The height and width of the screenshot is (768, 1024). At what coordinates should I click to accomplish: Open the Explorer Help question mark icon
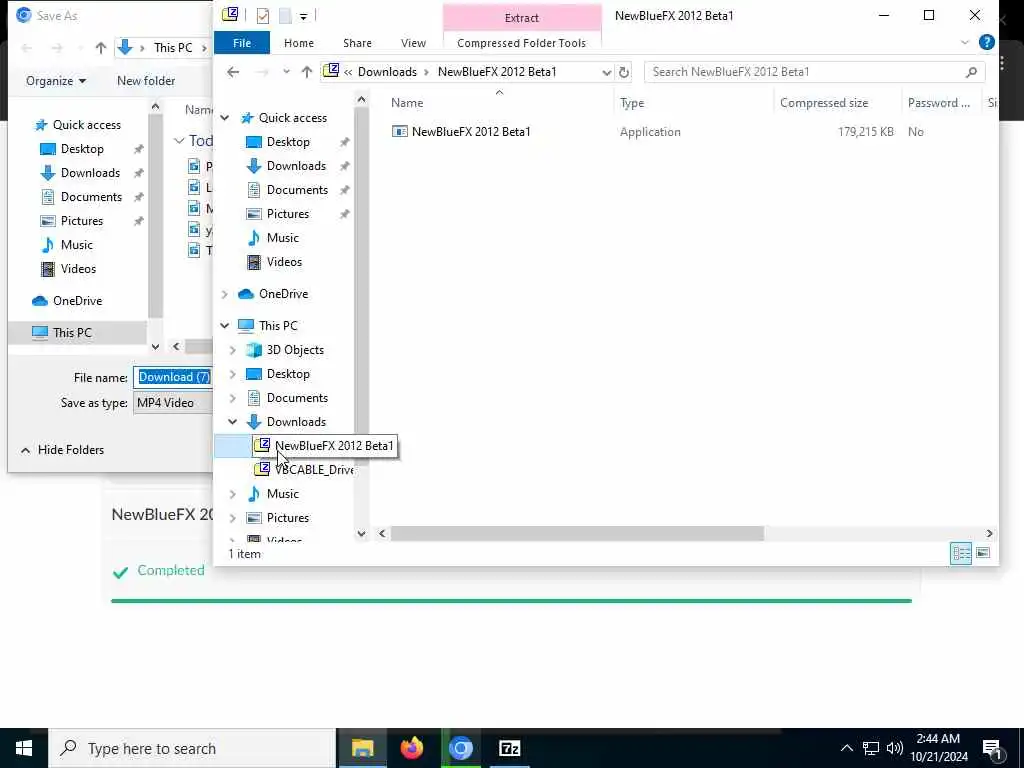coord(987,42)
